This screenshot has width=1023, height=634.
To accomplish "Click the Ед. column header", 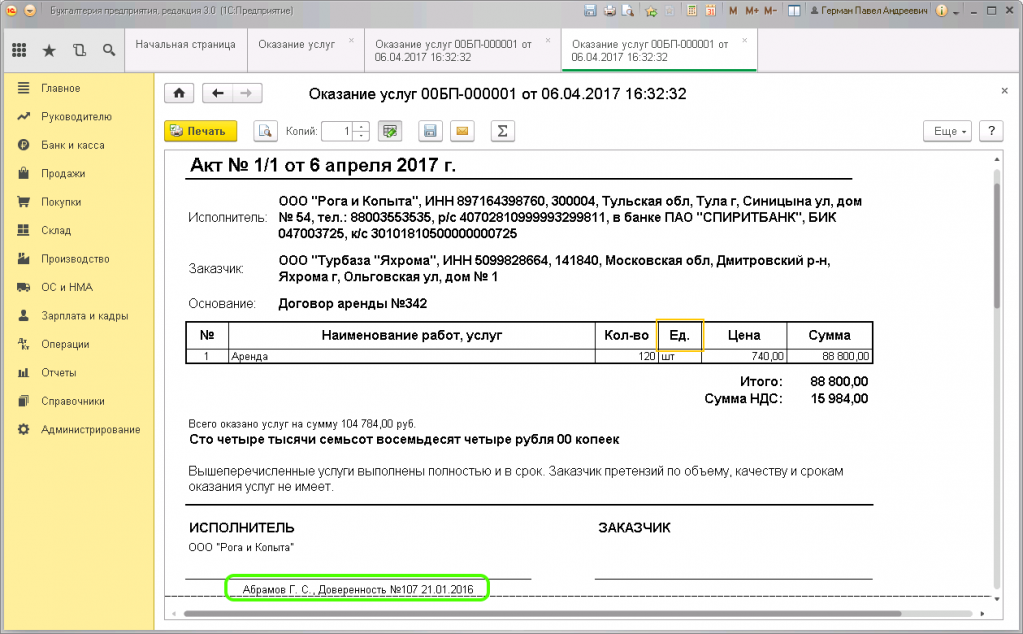I will click(679, 335).
